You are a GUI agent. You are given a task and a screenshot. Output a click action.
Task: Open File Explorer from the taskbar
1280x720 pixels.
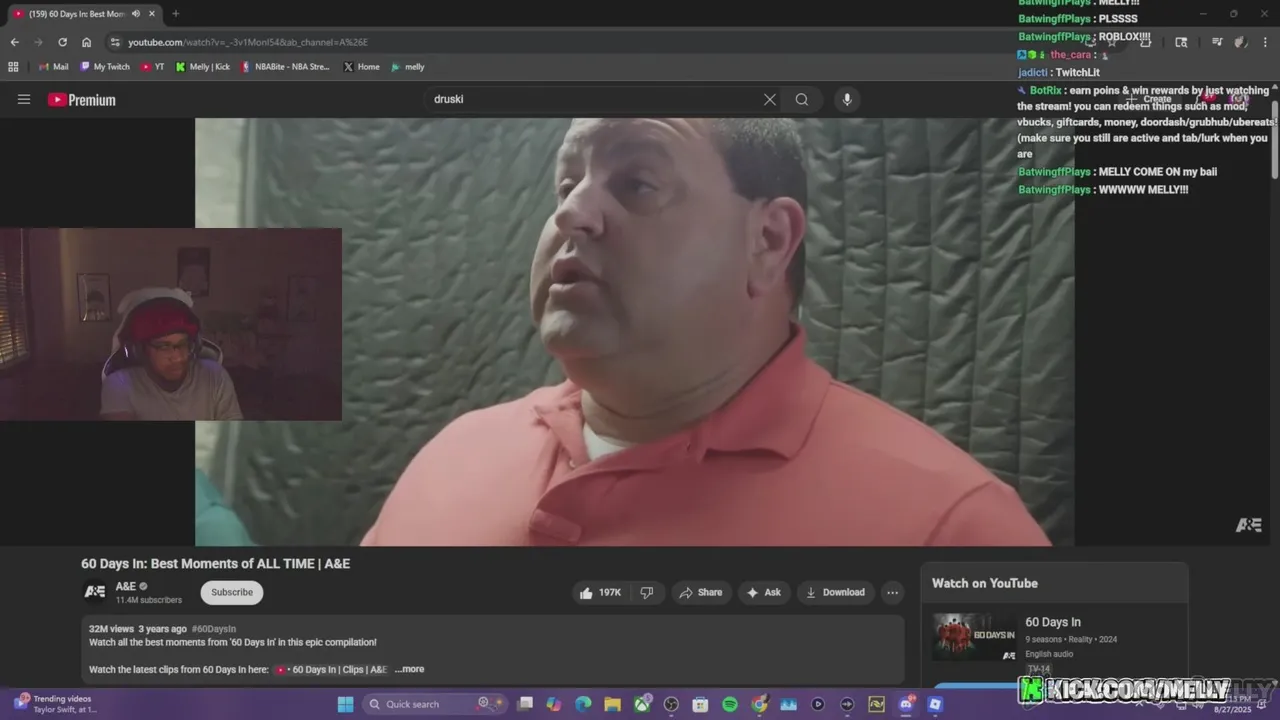pos(612,704)
